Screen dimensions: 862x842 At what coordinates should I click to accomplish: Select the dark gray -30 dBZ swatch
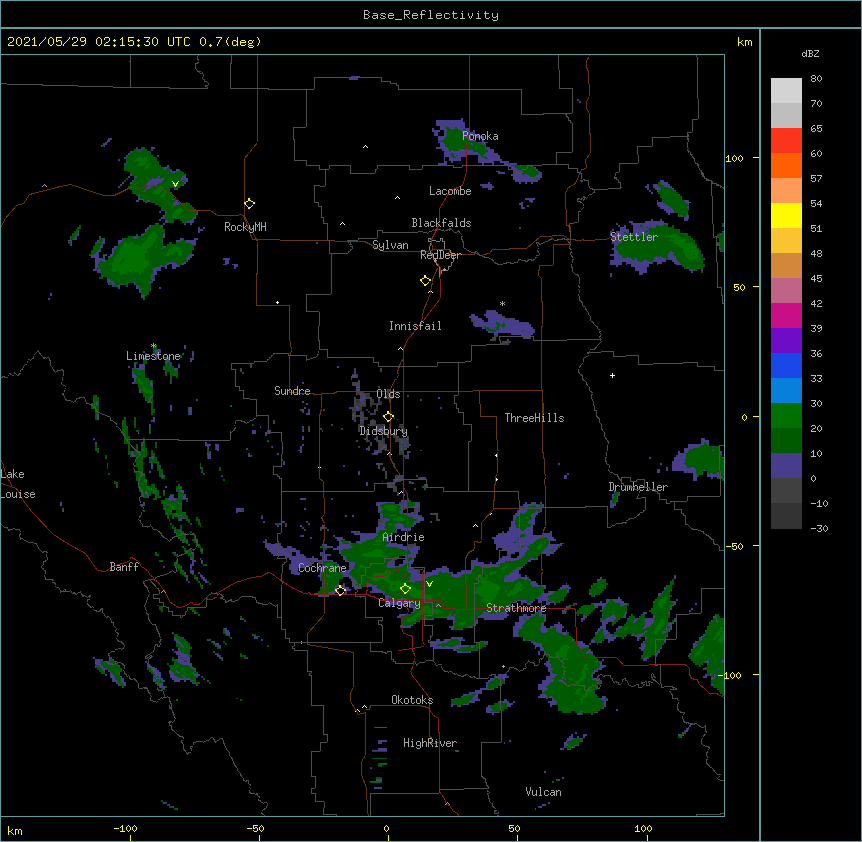click(786, 516)
